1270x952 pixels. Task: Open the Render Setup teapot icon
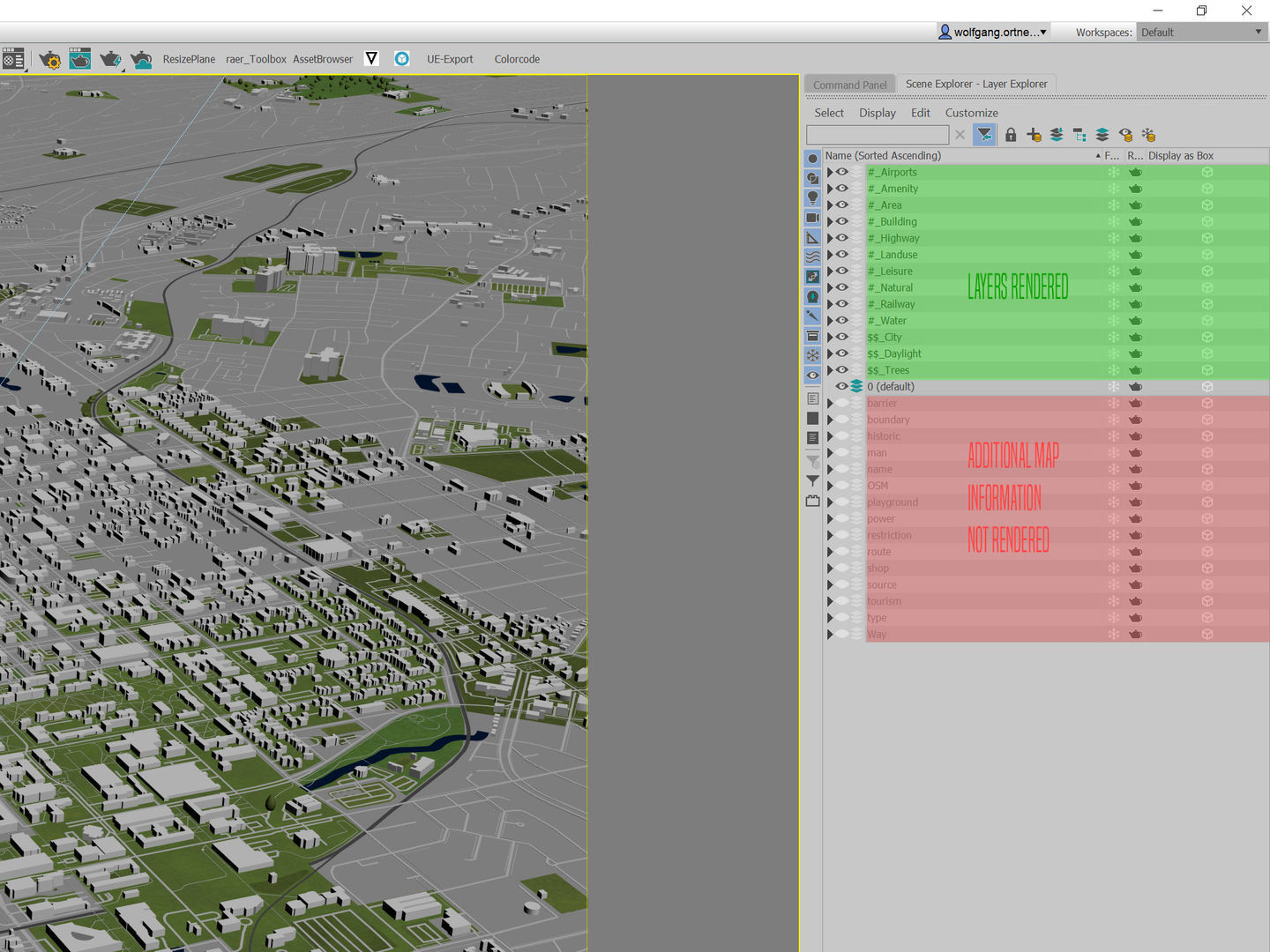coord(49,59)
